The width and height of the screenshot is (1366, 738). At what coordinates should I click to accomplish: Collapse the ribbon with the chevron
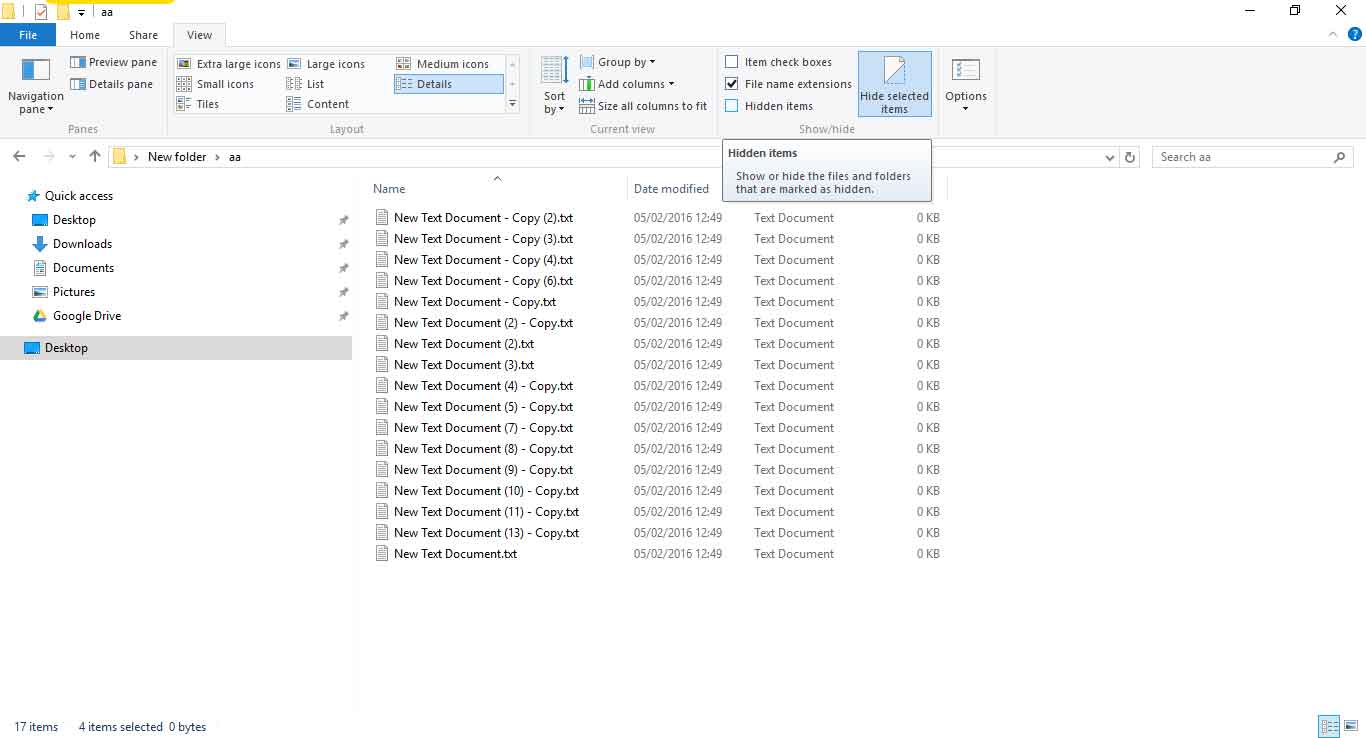[1331, 35]
